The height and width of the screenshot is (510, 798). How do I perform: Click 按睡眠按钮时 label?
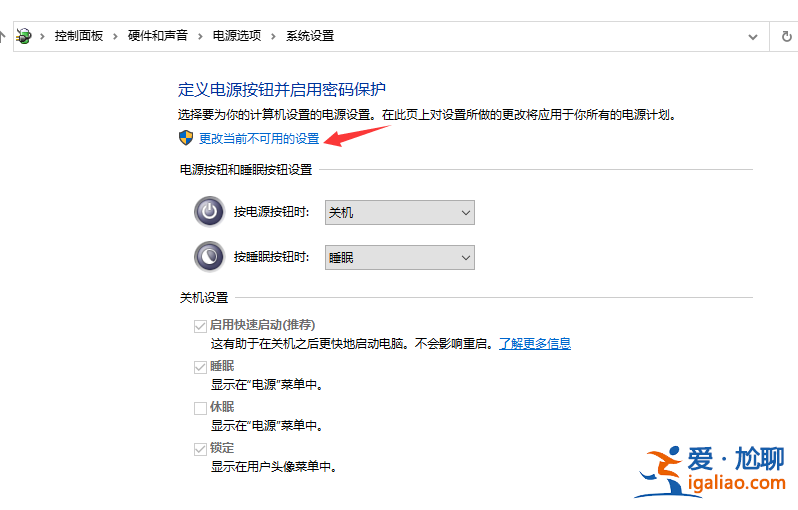(271, 257)
